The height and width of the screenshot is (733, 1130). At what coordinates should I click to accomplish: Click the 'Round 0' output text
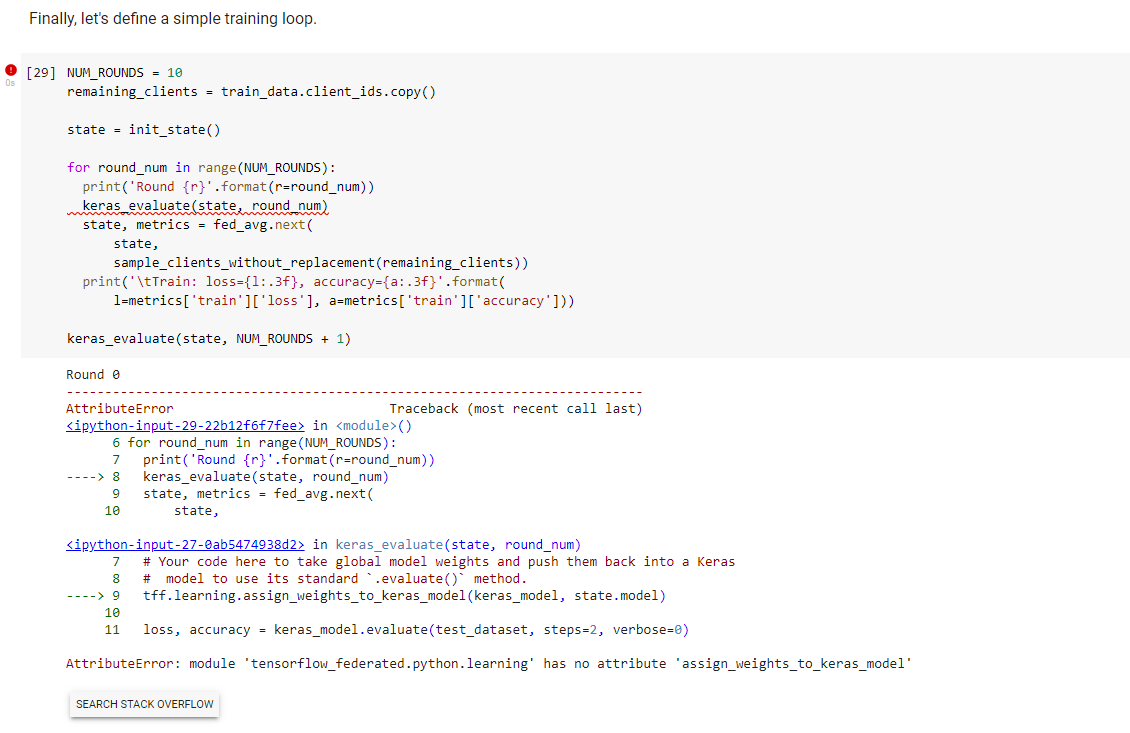click(93, 375)
